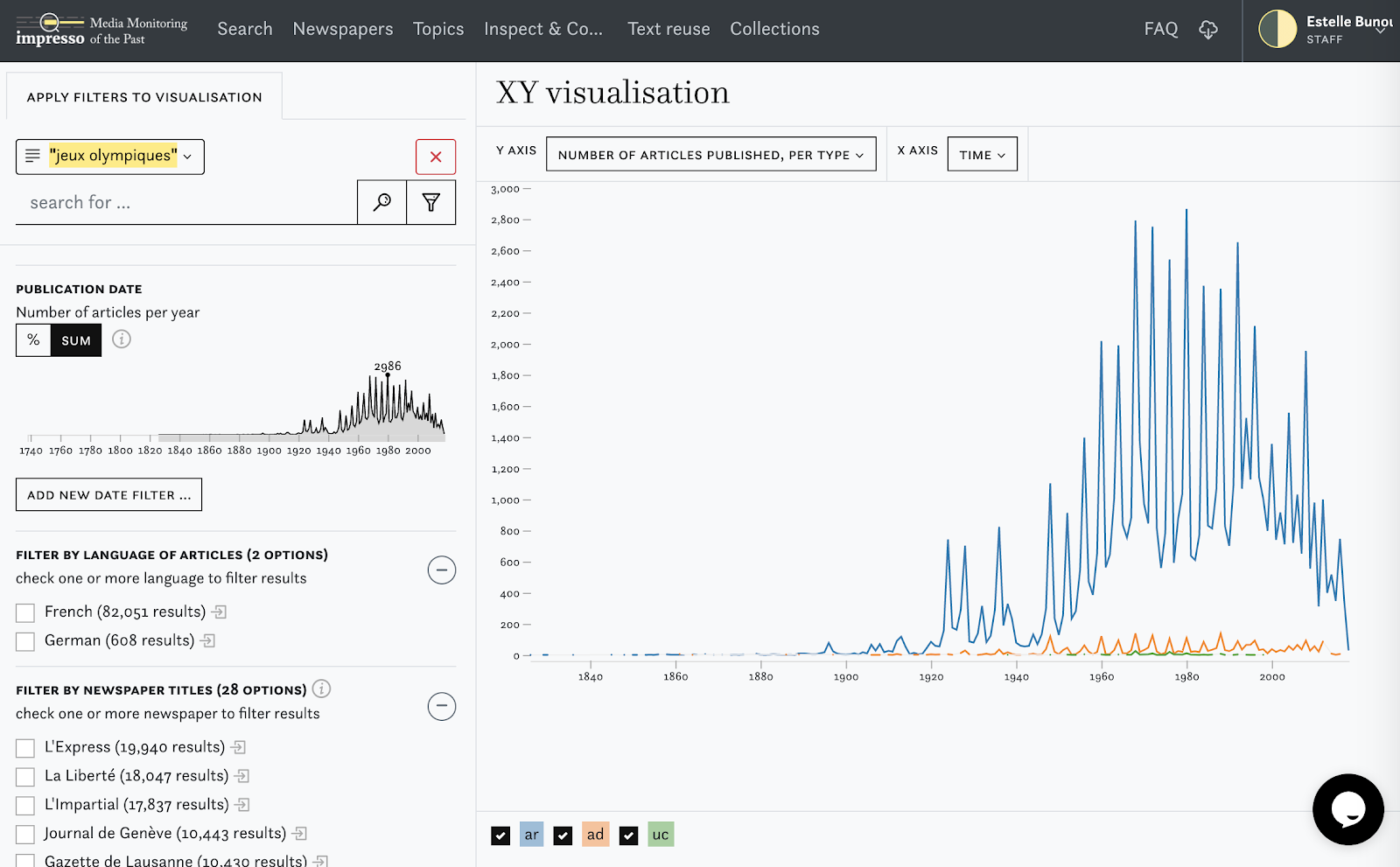
Task: Expand the jeux olympiques filter chevron
Action: coord(186,156)
